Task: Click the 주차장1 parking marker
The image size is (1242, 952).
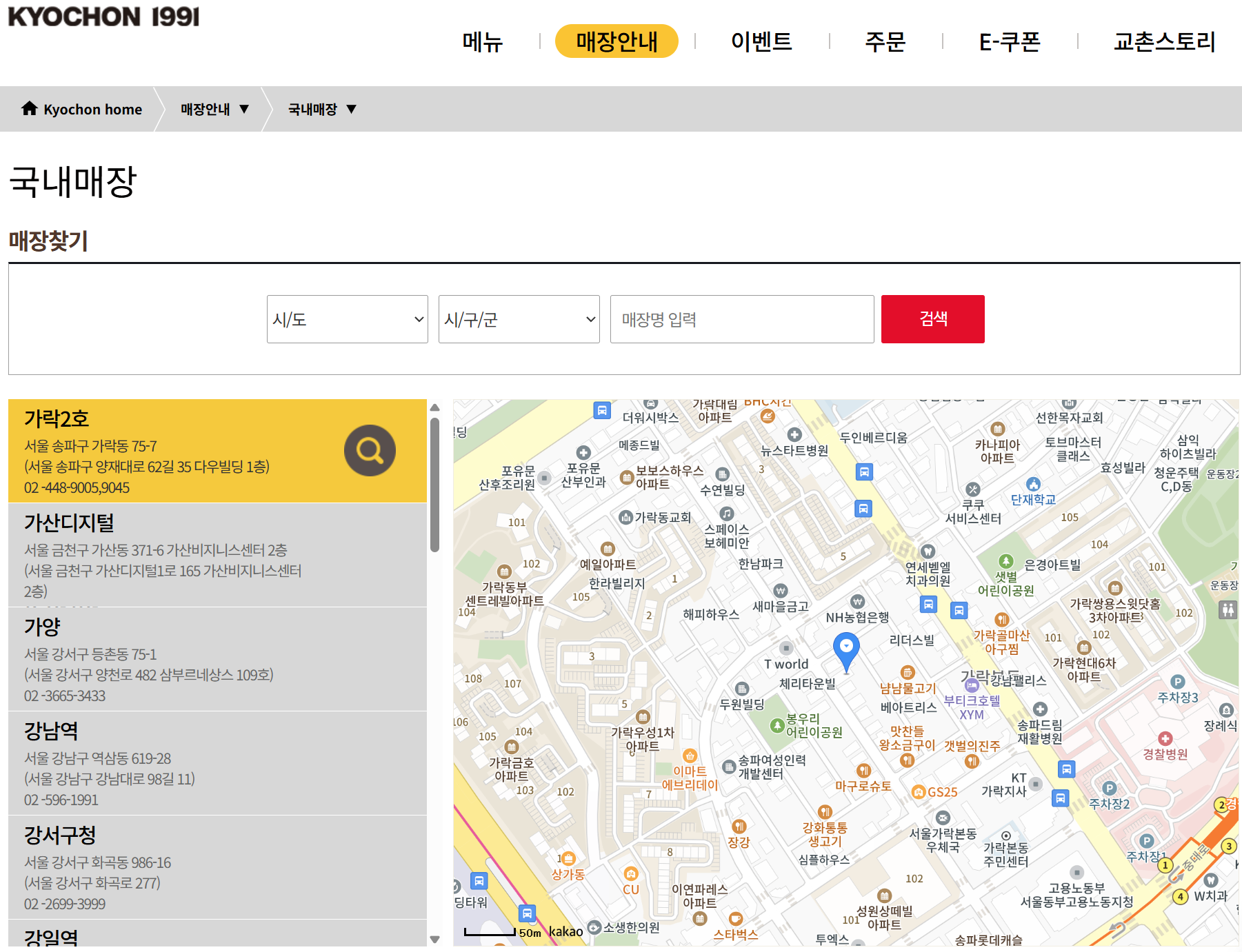Action: tap(1146, 840)
